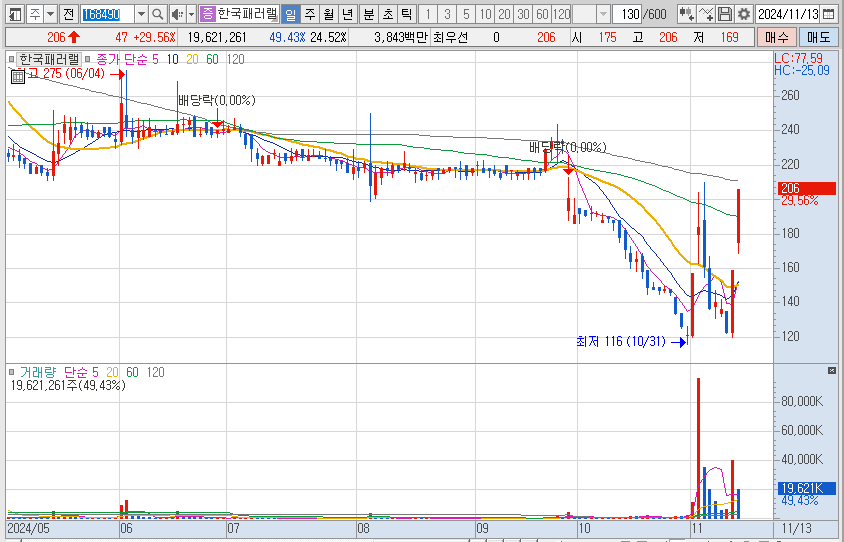
Task: Choose the 3 interval button
Action: (x=447, y=14)
